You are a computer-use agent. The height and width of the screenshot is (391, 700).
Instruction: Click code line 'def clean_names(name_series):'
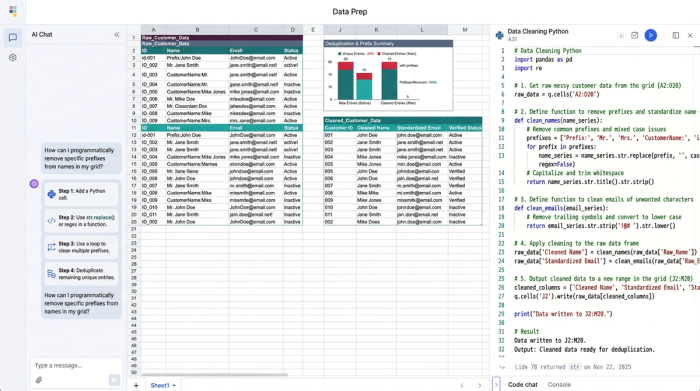558,121
